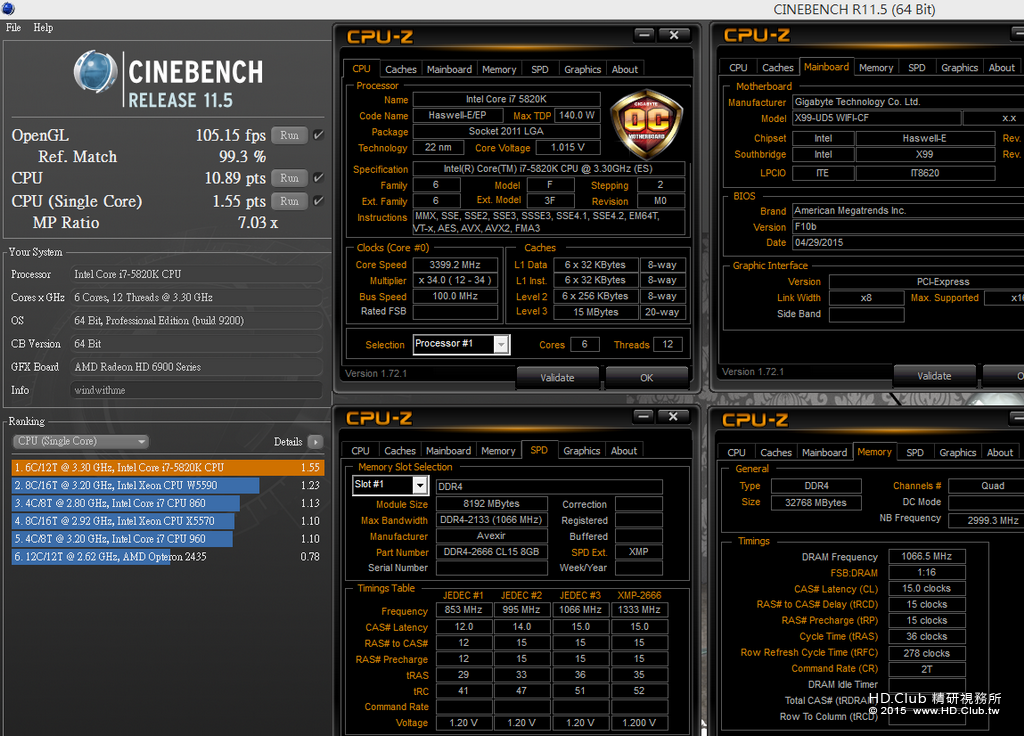The height and width of the screenshot is (736, 1024).
Task: Click the Core Speed value 3399.2 MHz
Action: click(x=455, y=264)
